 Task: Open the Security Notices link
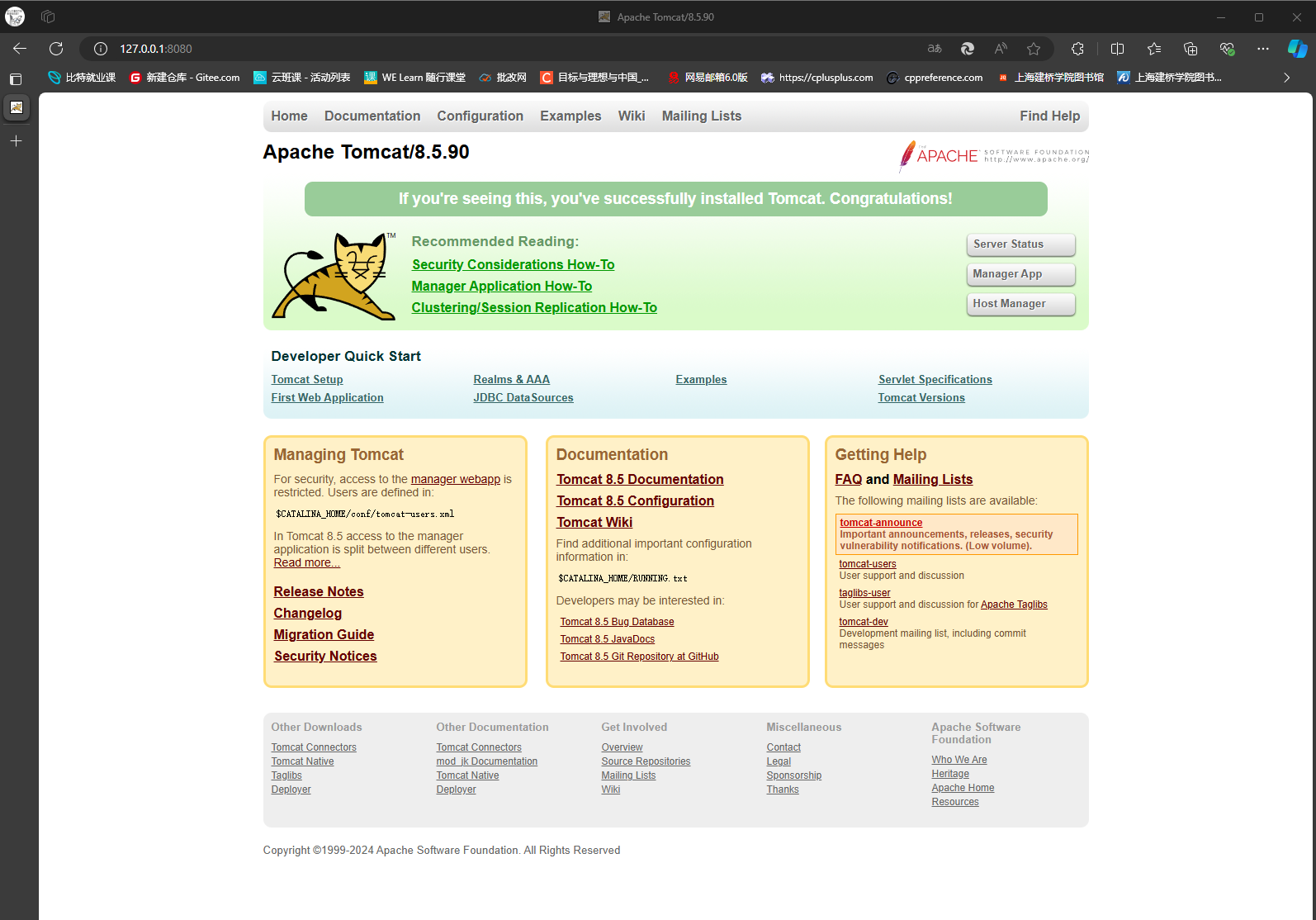[325, 656]
